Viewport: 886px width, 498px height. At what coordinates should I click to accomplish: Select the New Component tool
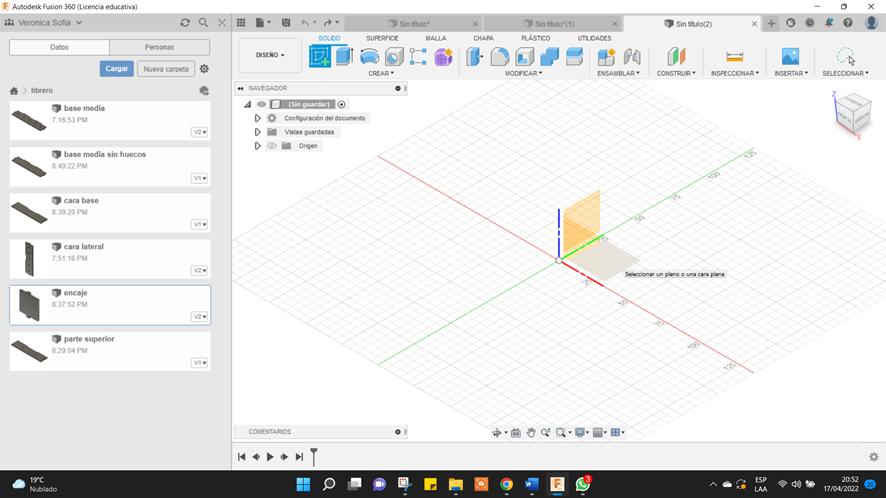(606, 57)
